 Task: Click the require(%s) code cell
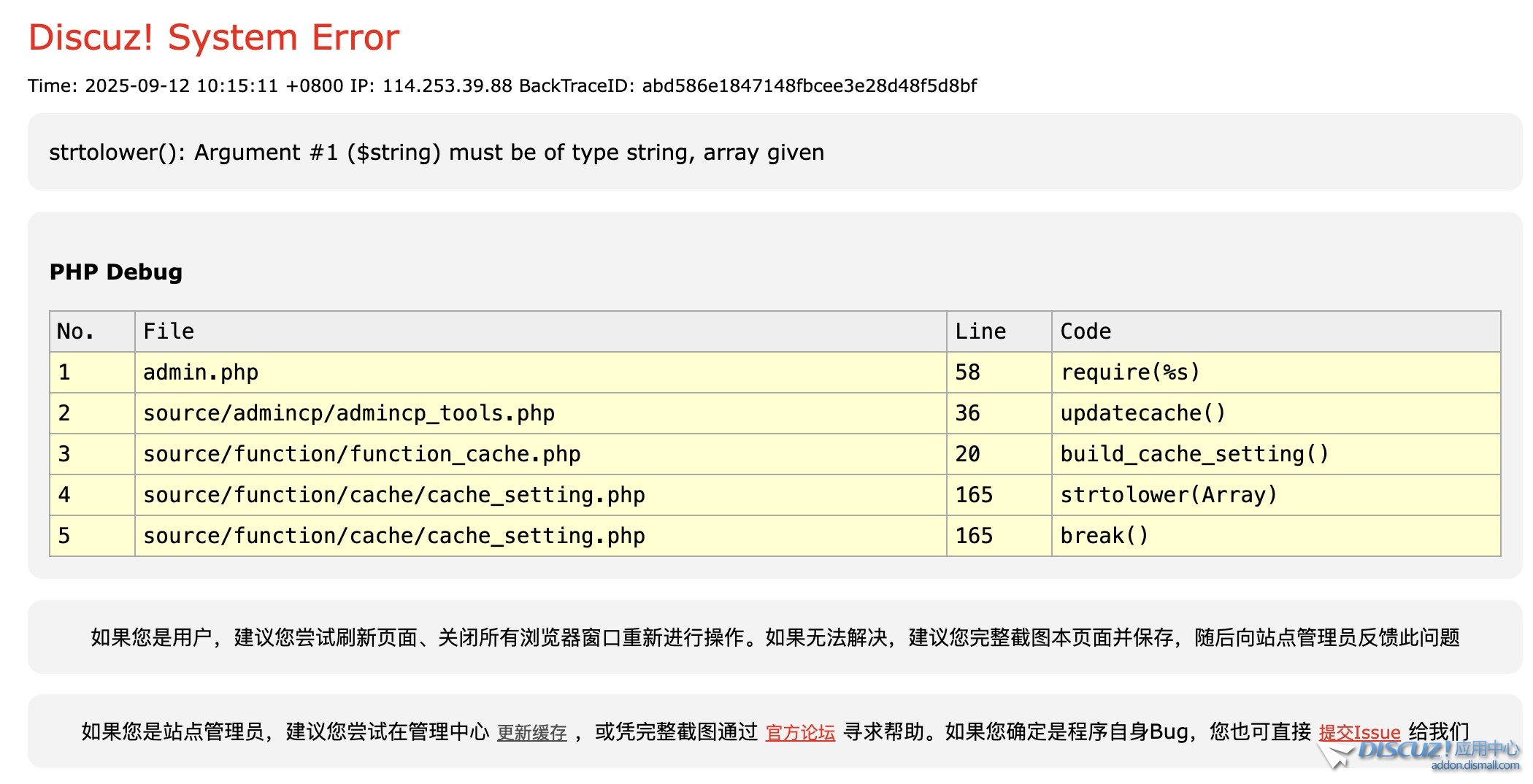[1276, 372]
